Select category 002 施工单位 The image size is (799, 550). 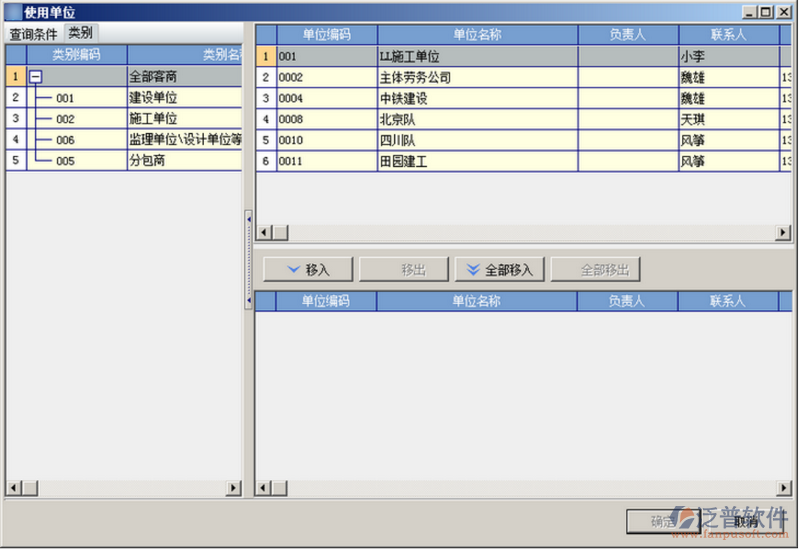click(124, 118)
